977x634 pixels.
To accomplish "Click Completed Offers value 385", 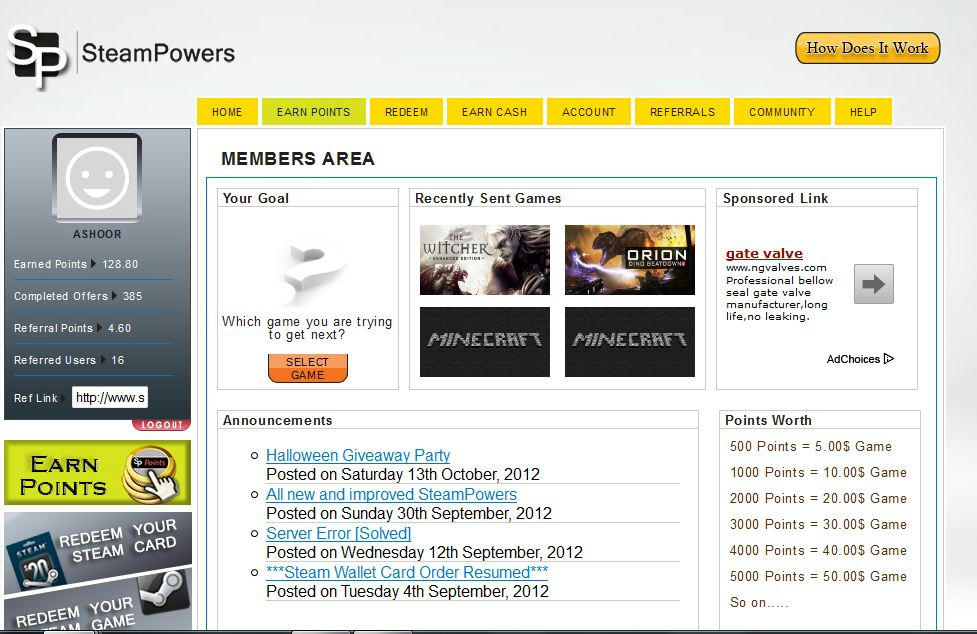I will coord(132,296).
